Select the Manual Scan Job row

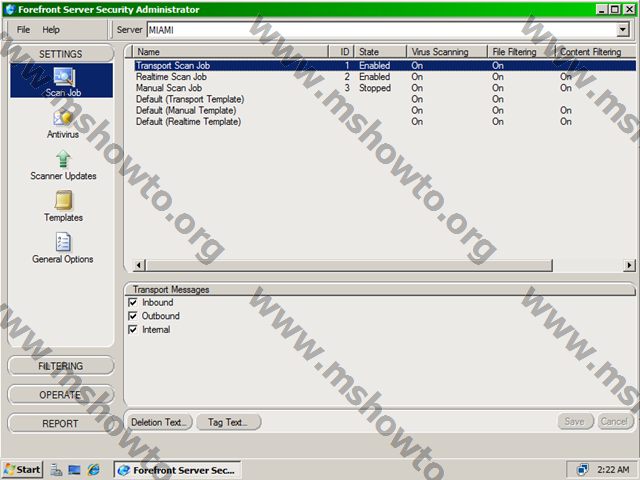coord(385,88)
